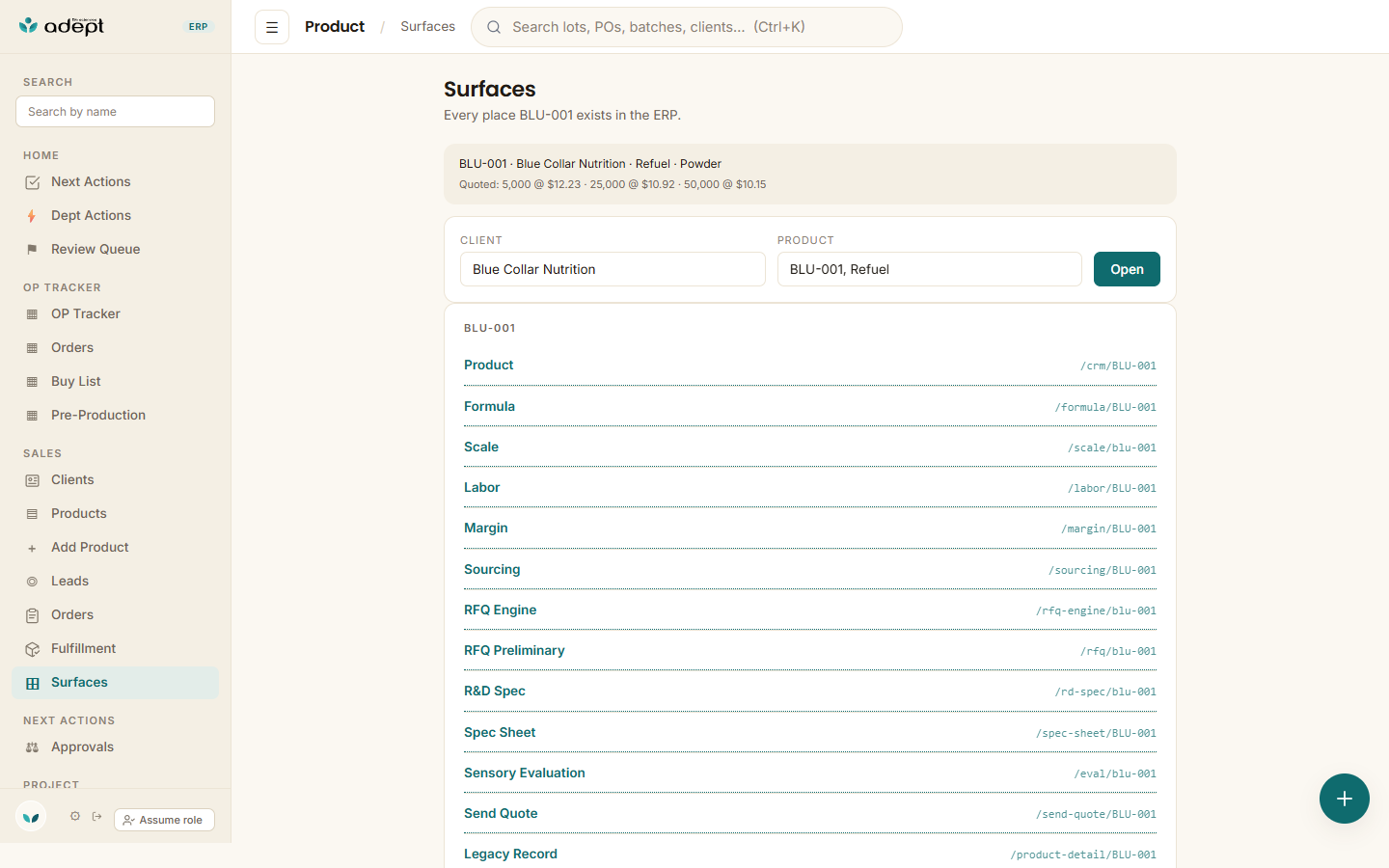Screen dimensions: 1389x868
Task: Click the plus icon beside Add Product
Action: [x=32, y=548]
